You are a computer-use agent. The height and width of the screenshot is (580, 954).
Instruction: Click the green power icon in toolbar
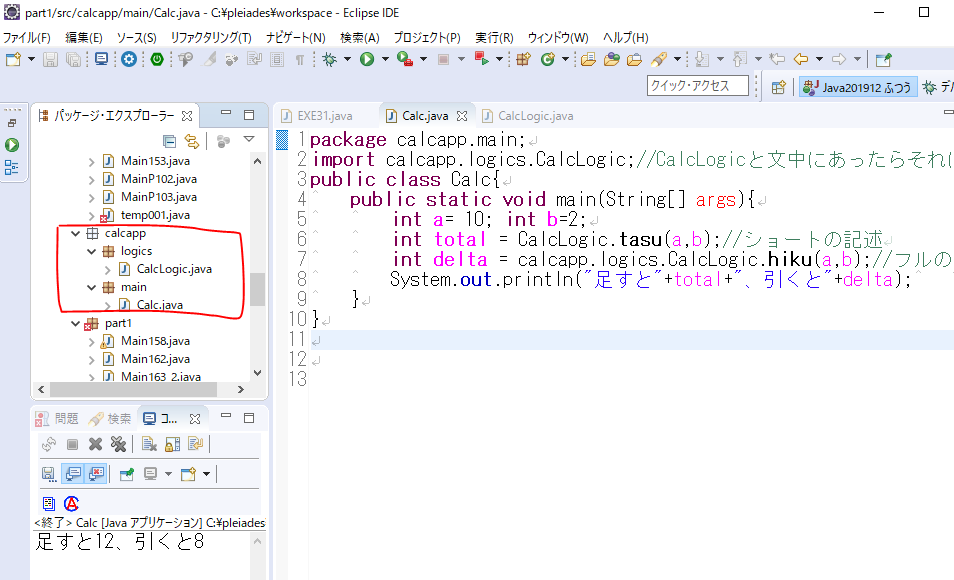pyautogui.click(x=157, y=60)
